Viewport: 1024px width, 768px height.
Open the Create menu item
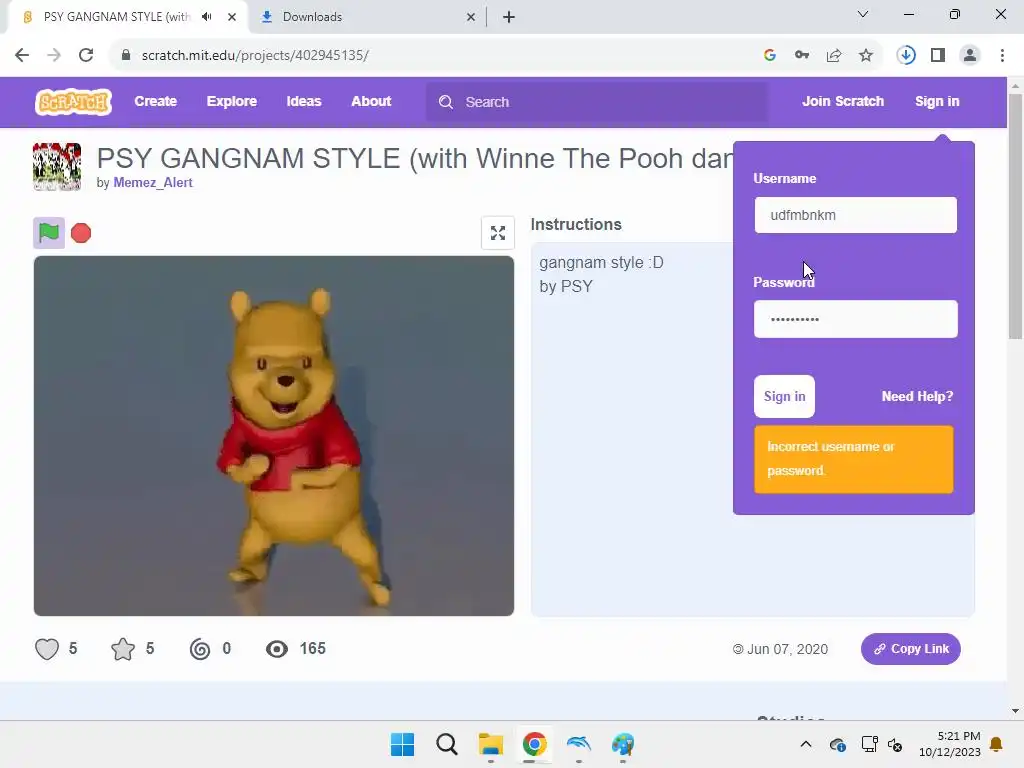155,101
